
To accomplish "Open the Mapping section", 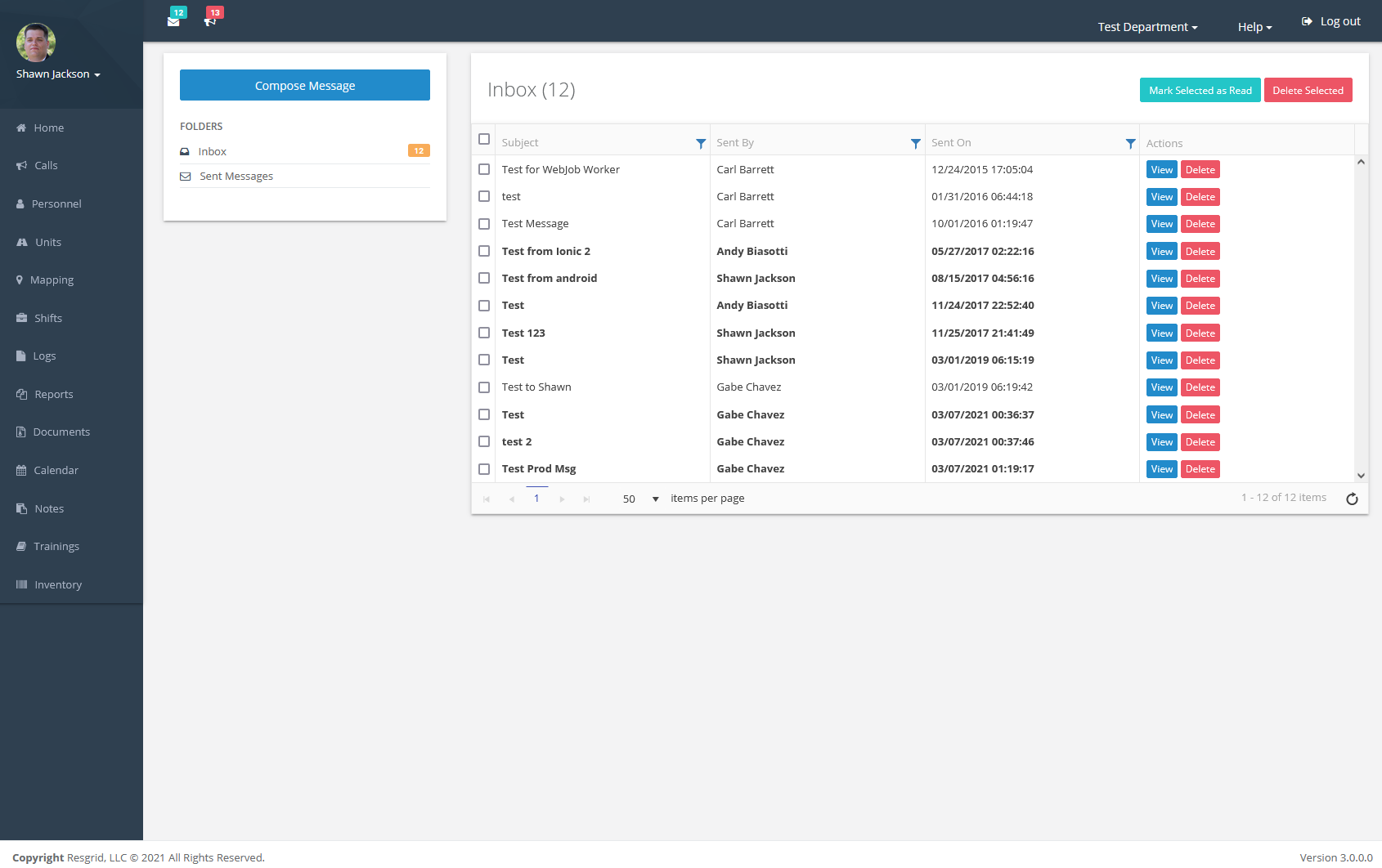I will [x=52, y=280].
